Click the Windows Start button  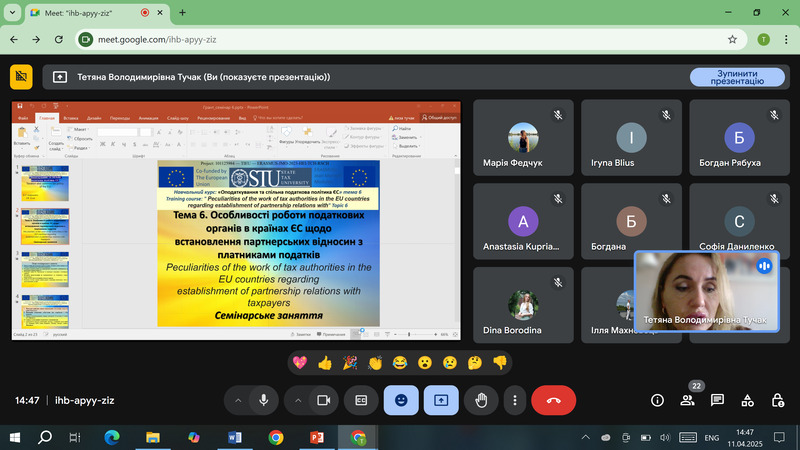(x=15, y=437)
